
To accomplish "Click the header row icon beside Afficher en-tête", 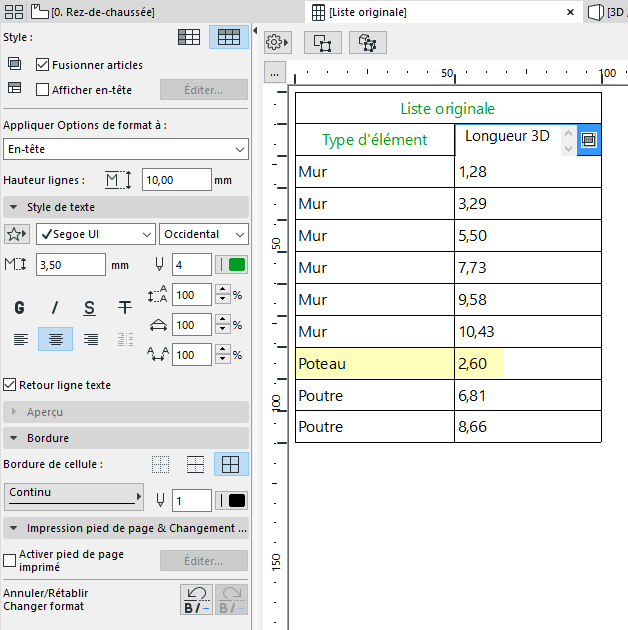I will 15,88.
